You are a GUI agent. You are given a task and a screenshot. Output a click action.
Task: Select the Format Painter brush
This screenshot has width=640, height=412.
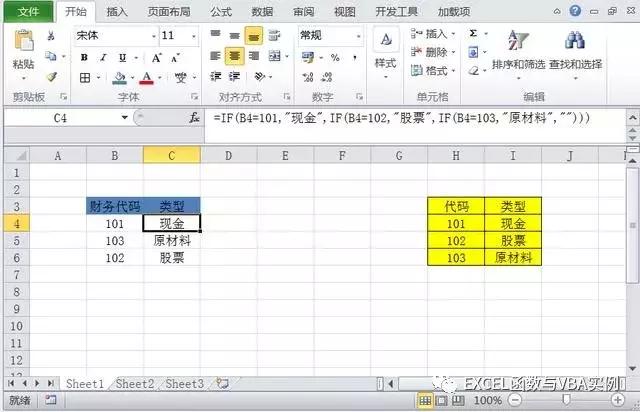coord(51,76)
